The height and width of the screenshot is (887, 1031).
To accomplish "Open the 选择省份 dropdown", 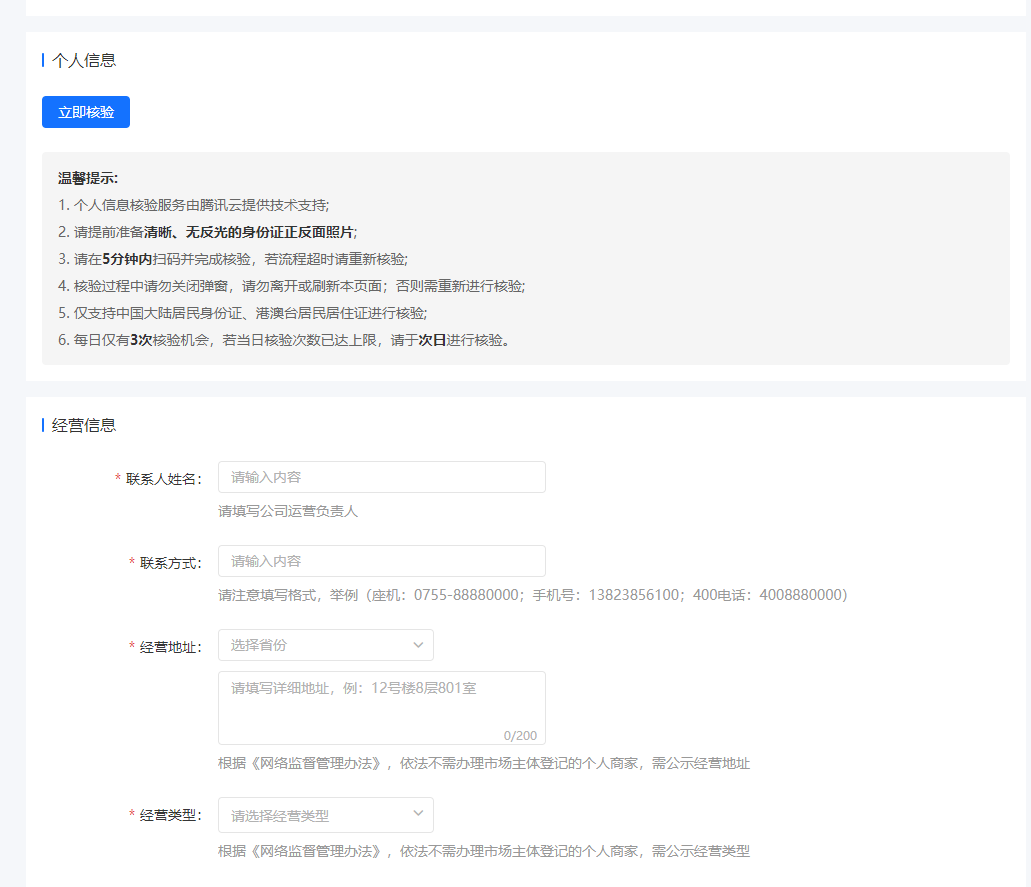I will click(325, 645).
